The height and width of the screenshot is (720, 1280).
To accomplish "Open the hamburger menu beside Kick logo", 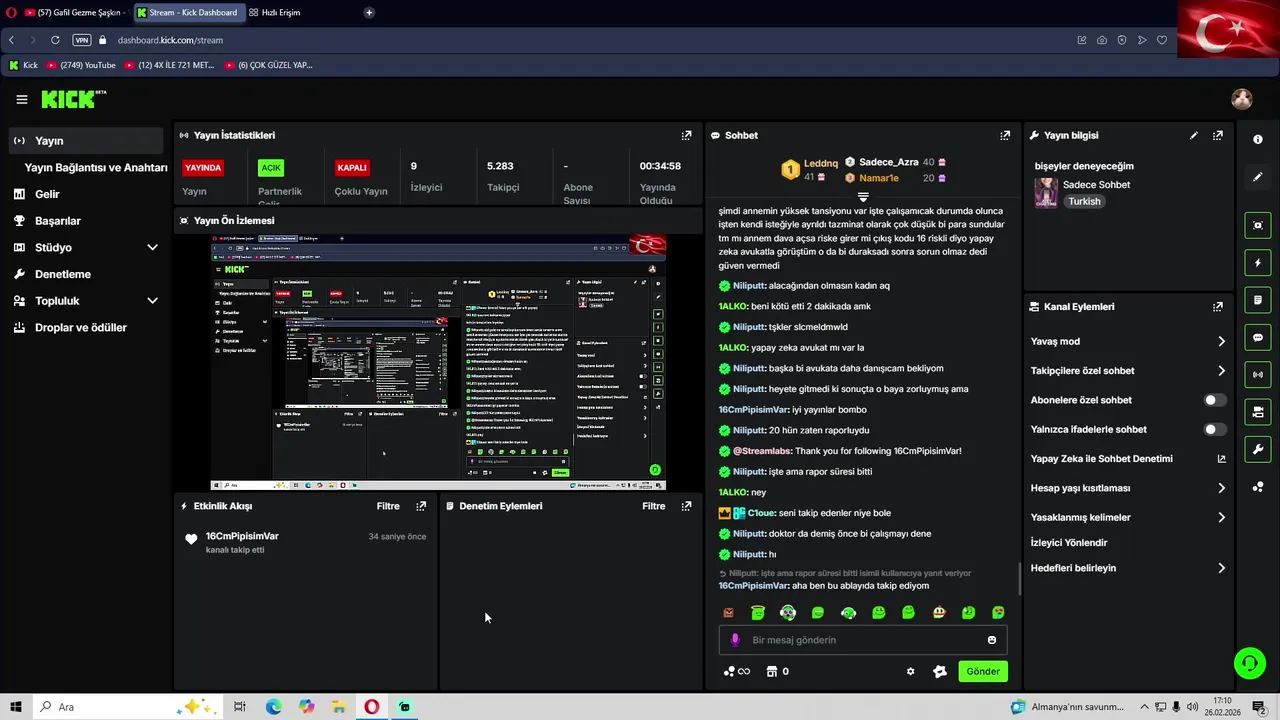I will pyautogui.click(x=21, y=99).
